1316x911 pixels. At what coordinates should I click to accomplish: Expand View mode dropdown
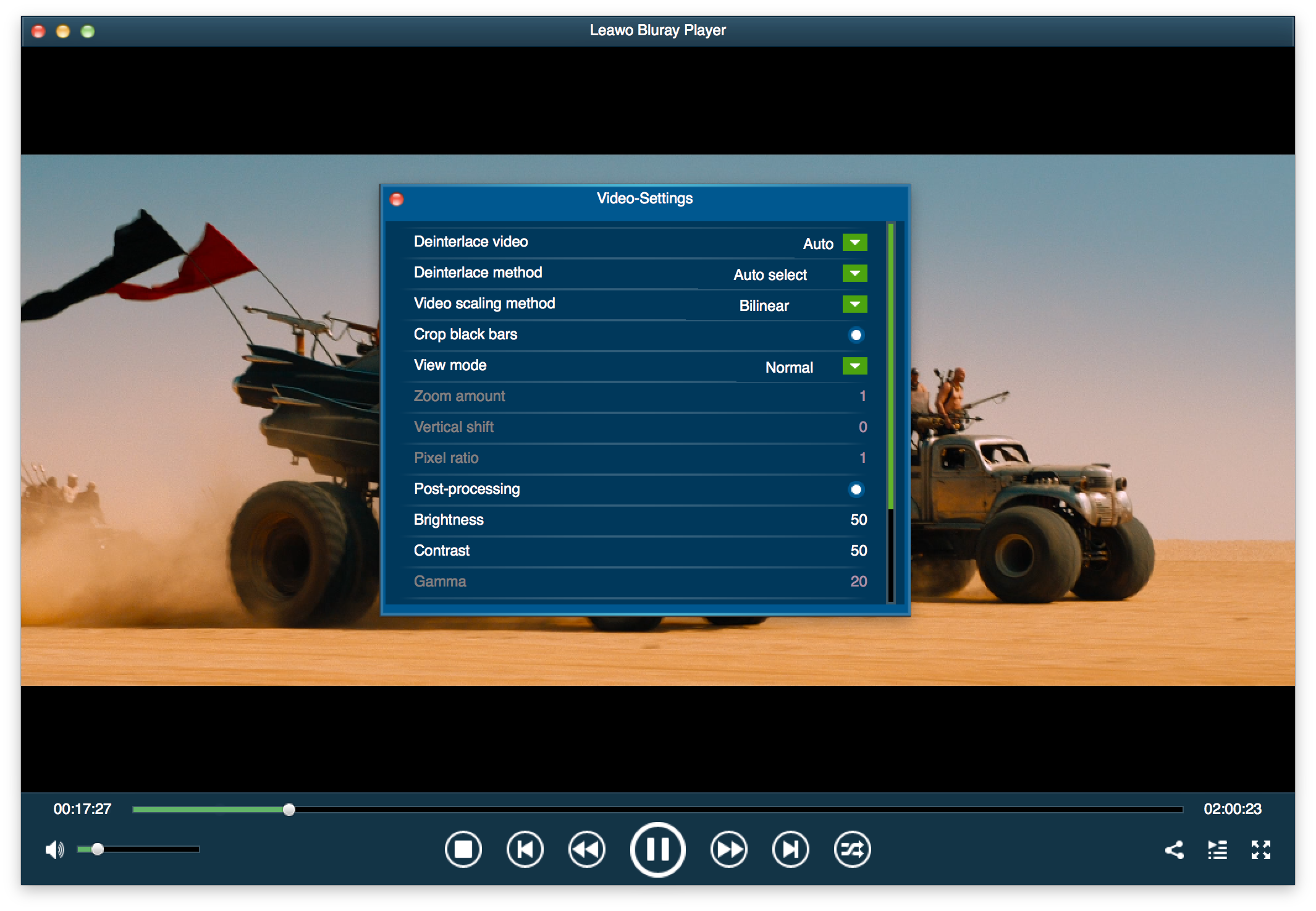coord(854,366)
